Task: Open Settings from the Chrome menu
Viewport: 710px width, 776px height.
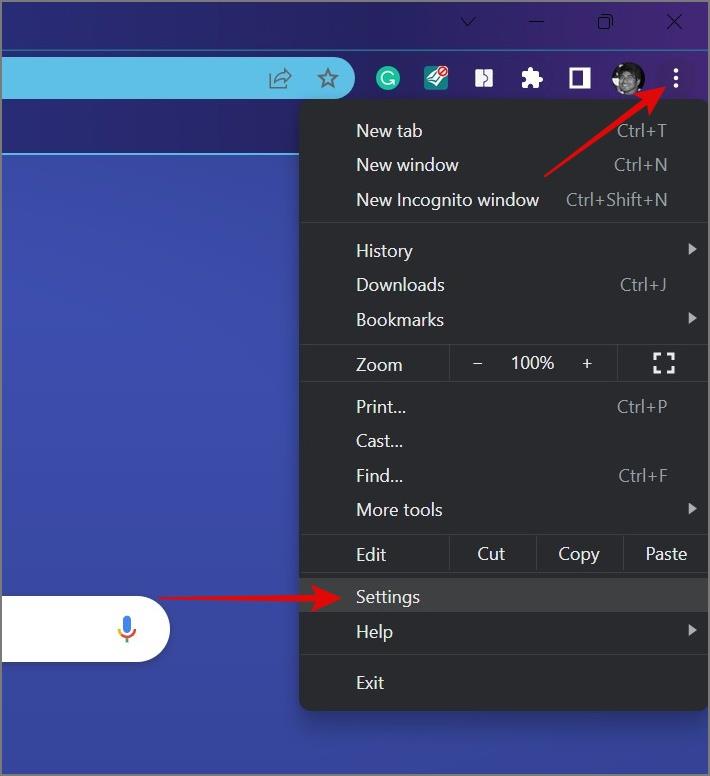Action: (504, 597)
